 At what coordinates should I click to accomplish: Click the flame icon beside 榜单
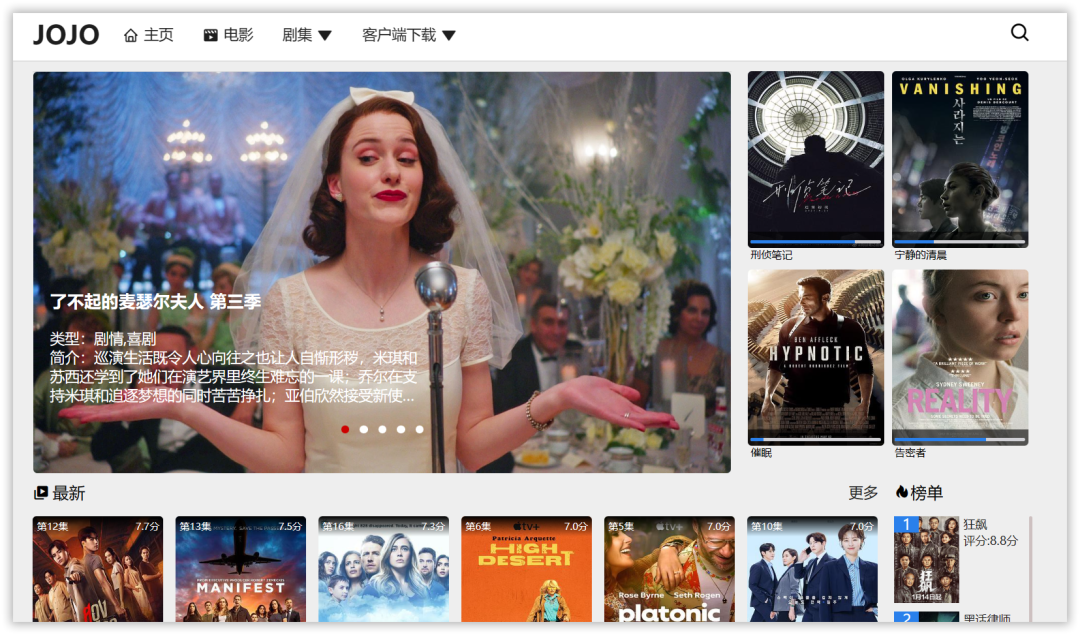[901, 492]
